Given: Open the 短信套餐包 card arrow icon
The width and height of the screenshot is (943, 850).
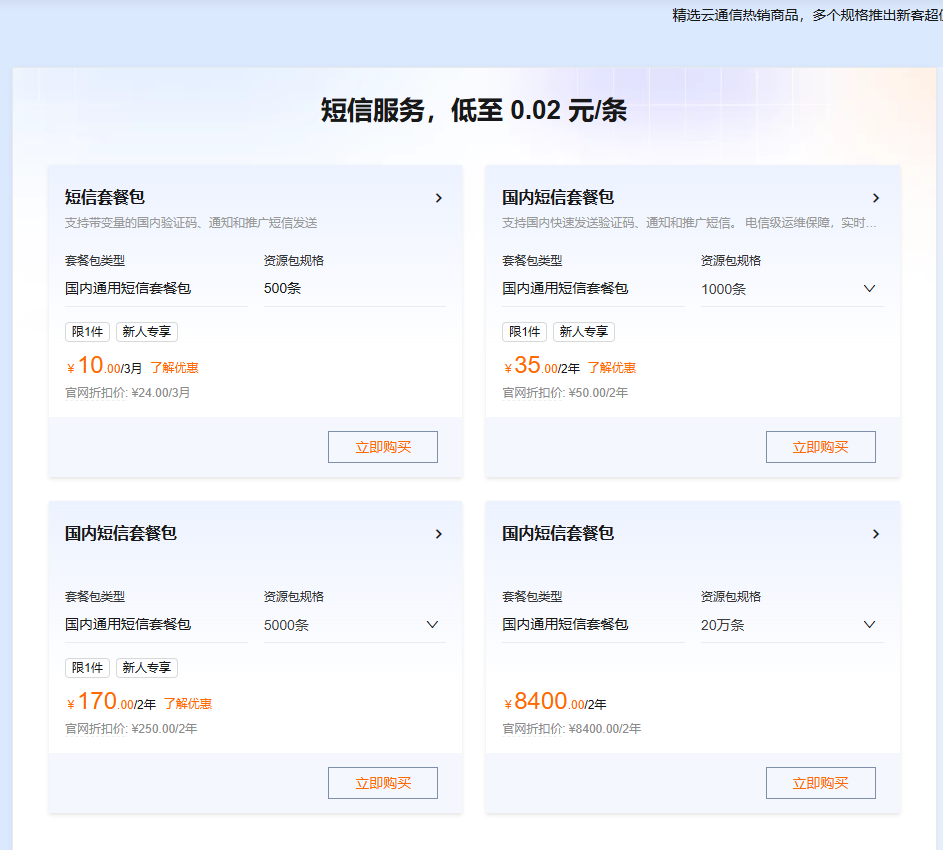Looking at the screenshot, I should tap(438, 198).
